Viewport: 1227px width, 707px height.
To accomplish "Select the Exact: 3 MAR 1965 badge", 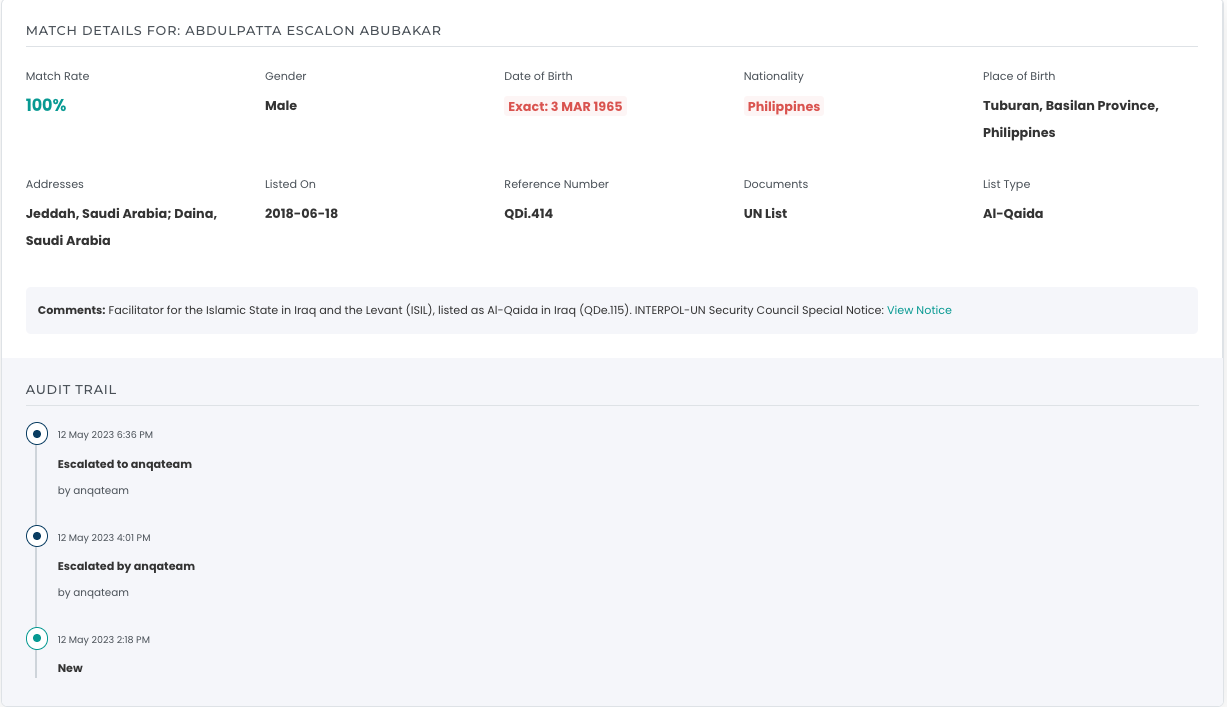I will coord(565,107).
